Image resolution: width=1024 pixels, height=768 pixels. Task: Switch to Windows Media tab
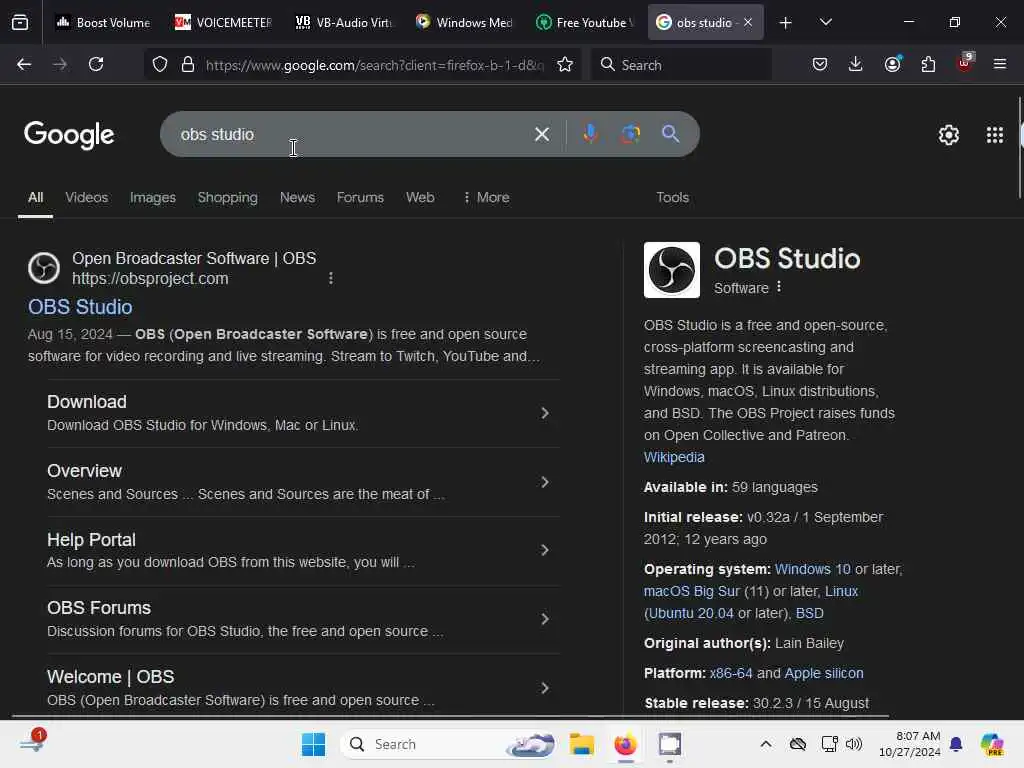[x=464, y=22]
